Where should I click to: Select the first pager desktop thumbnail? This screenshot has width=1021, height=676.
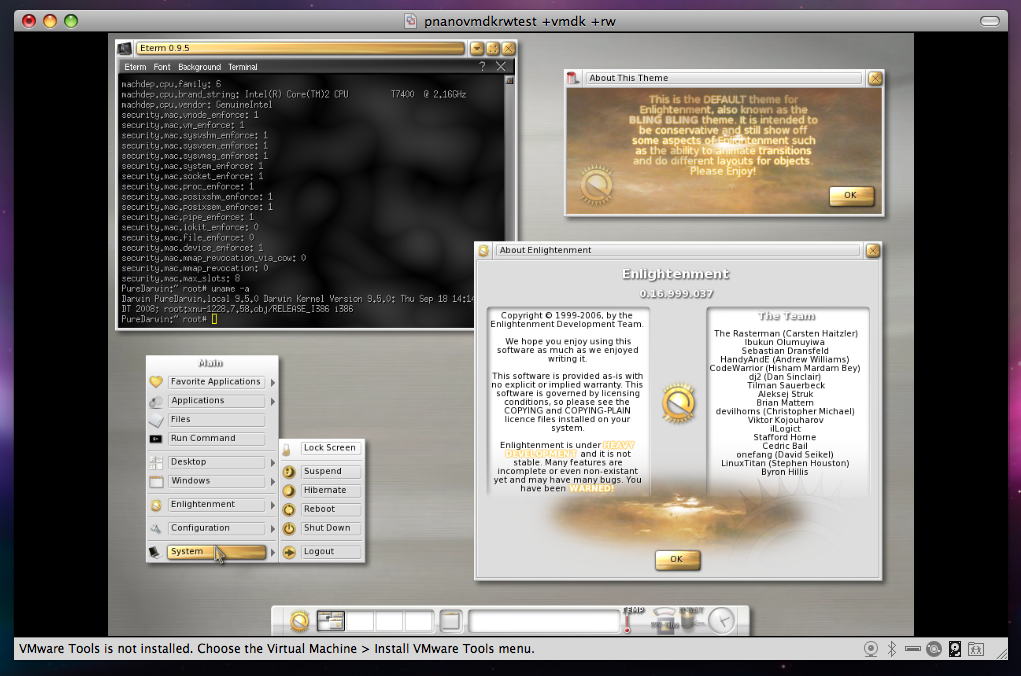click(331, 621)
